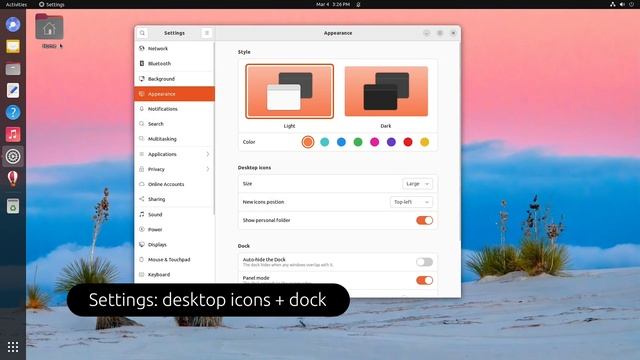Open the clock and calendar in top bar
This screenshot has height=360, width=640.
coord(333,4)
